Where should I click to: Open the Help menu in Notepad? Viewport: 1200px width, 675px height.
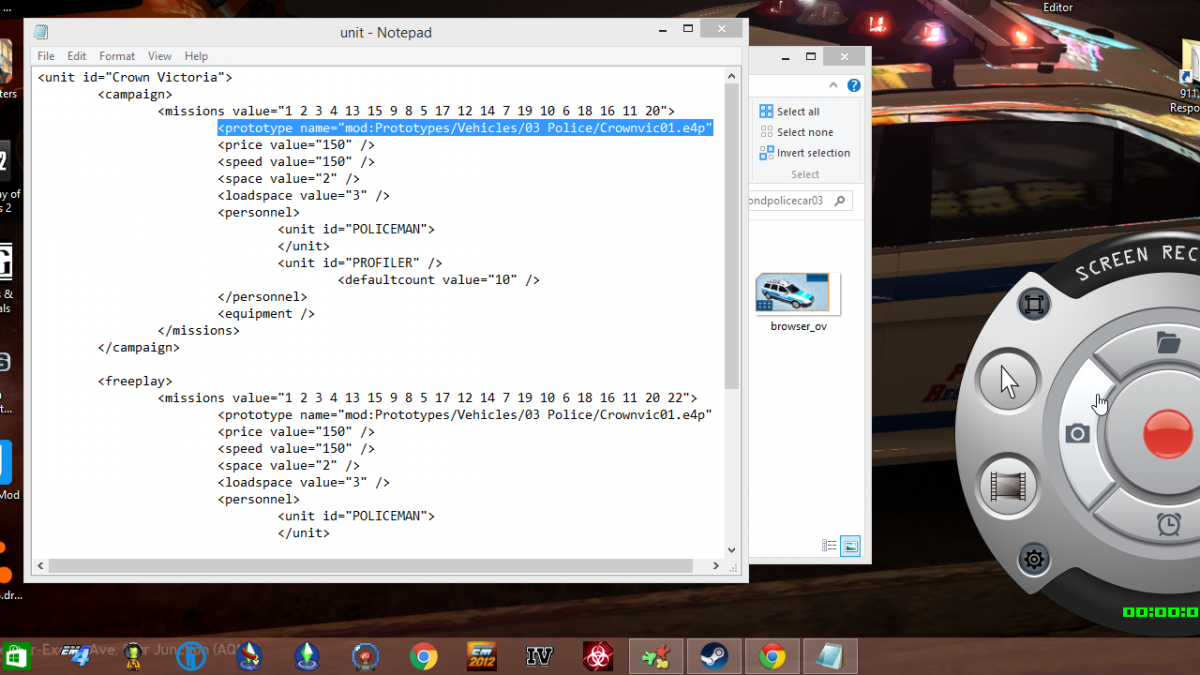coord(196,56)
